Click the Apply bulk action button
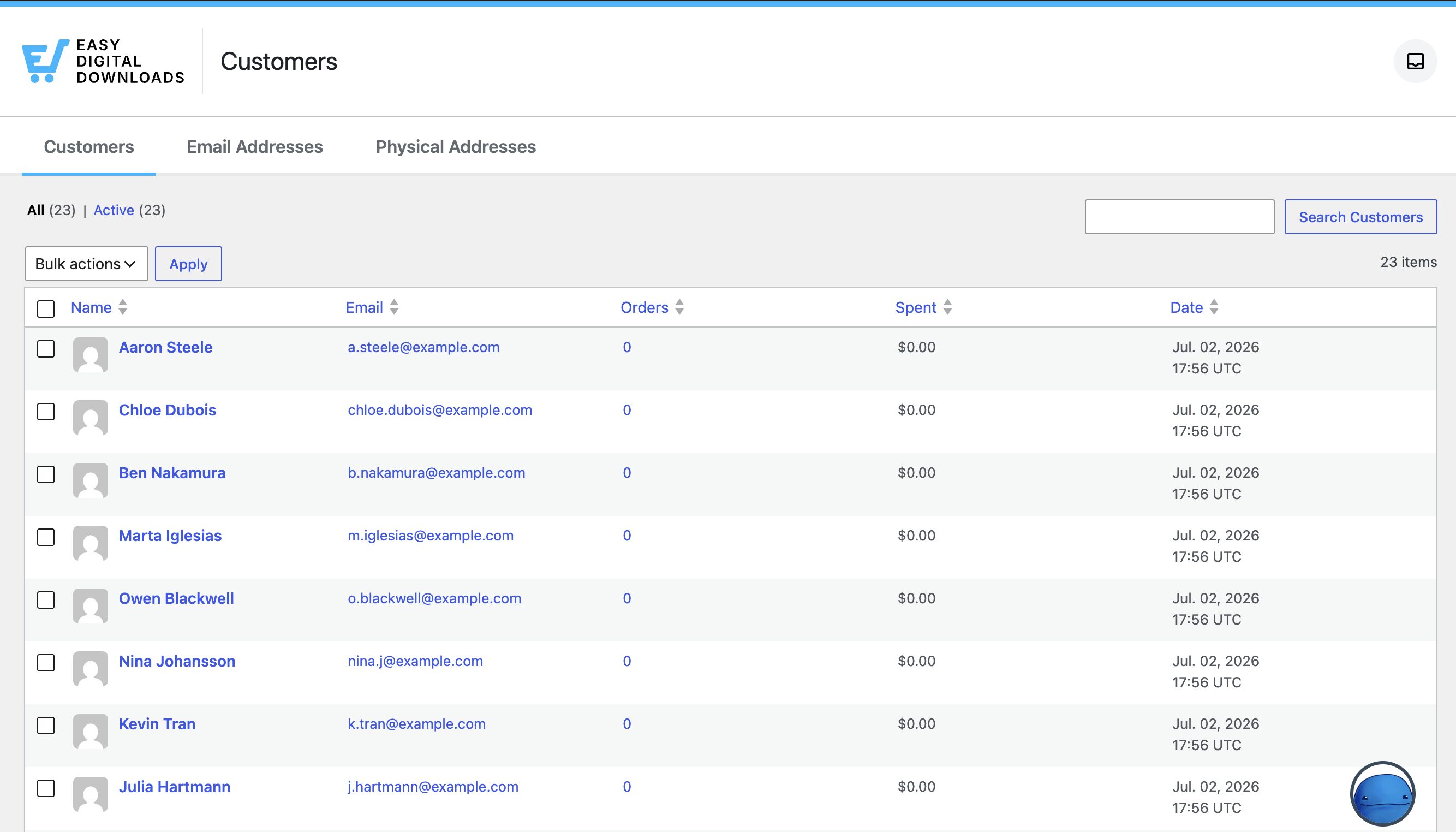 coord(188,264)
